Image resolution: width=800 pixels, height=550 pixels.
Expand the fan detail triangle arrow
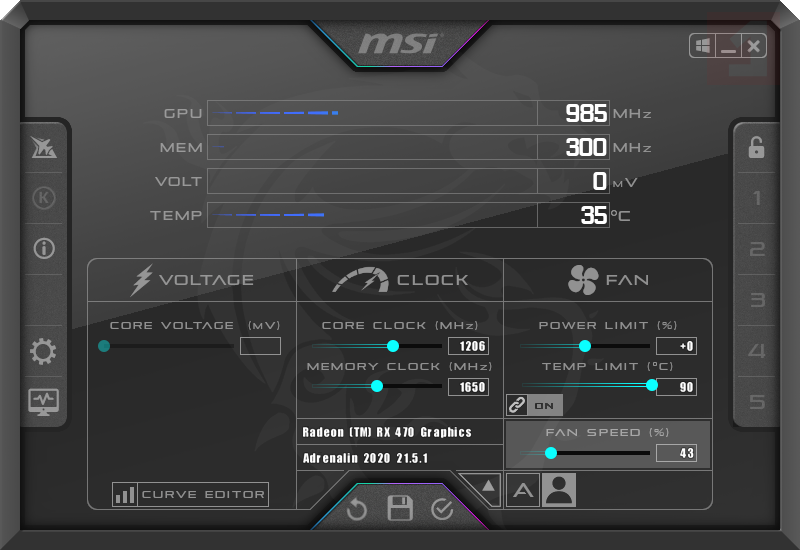coord(488,486)
